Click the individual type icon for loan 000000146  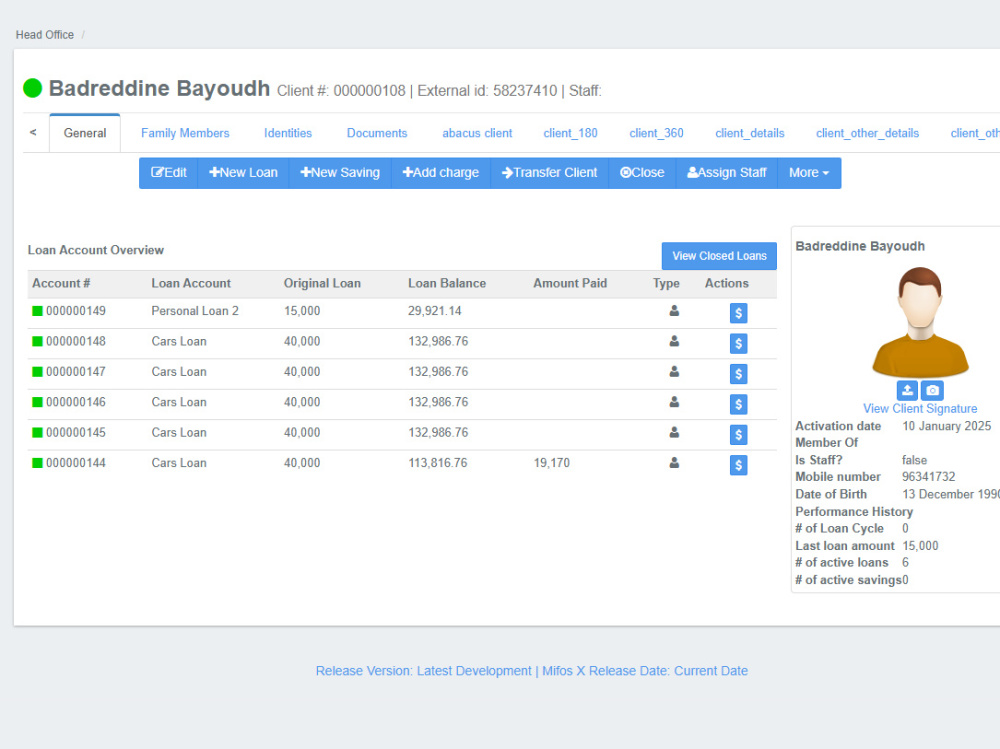[674, 402]
